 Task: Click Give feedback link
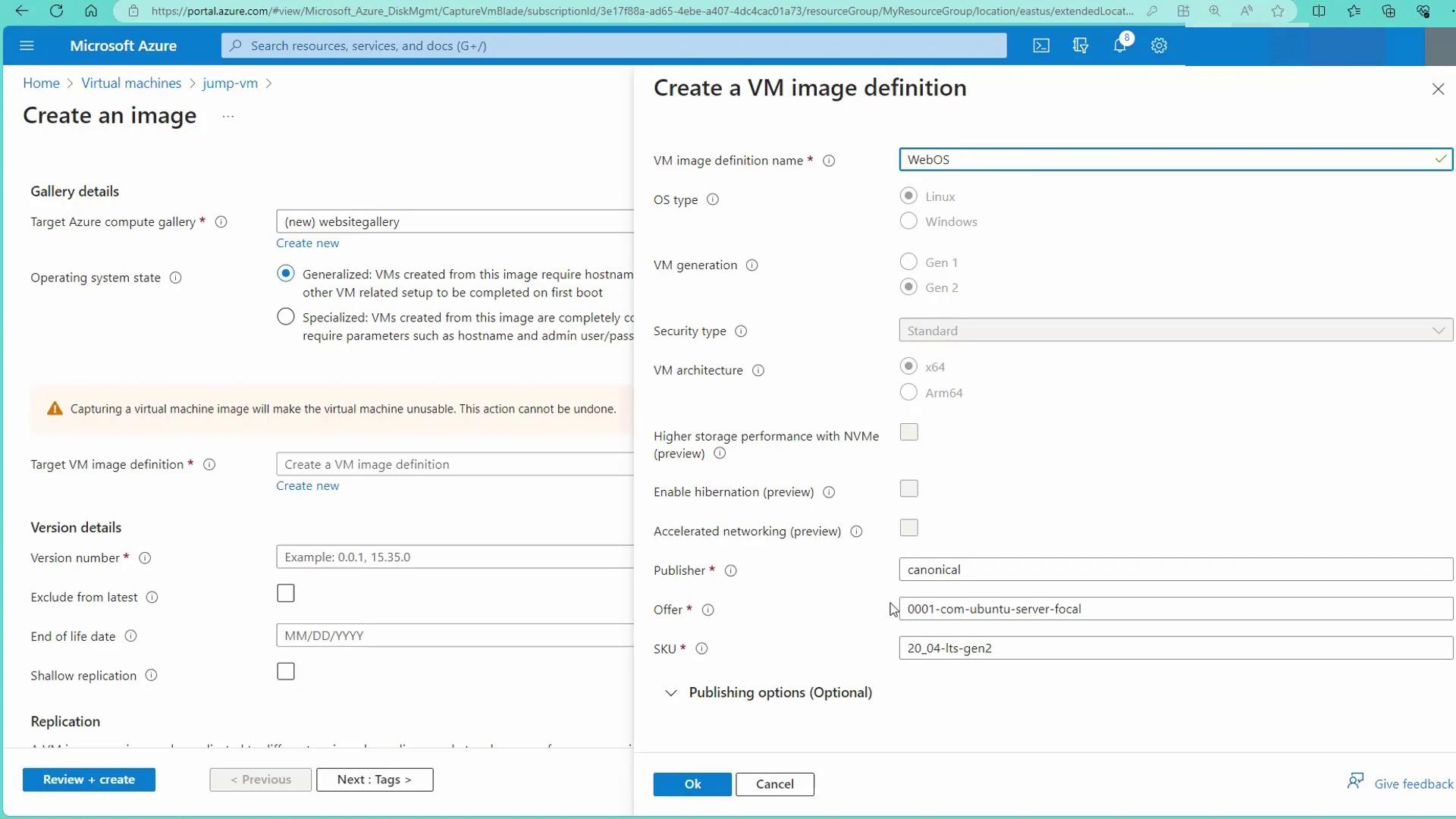pos(1414,784)
